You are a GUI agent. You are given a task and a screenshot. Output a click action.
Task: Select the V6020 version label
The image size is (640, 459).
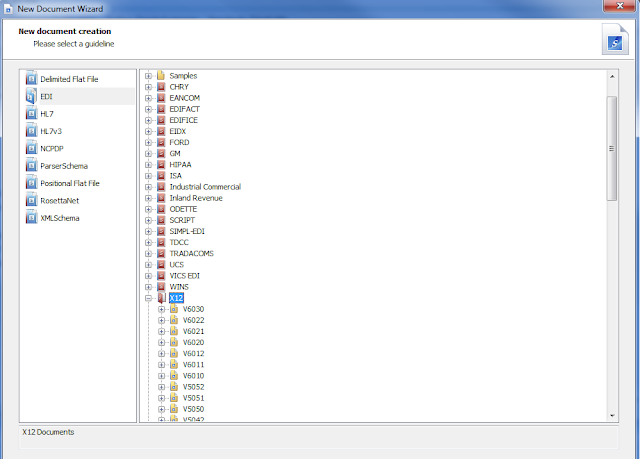tap(193, 342)
